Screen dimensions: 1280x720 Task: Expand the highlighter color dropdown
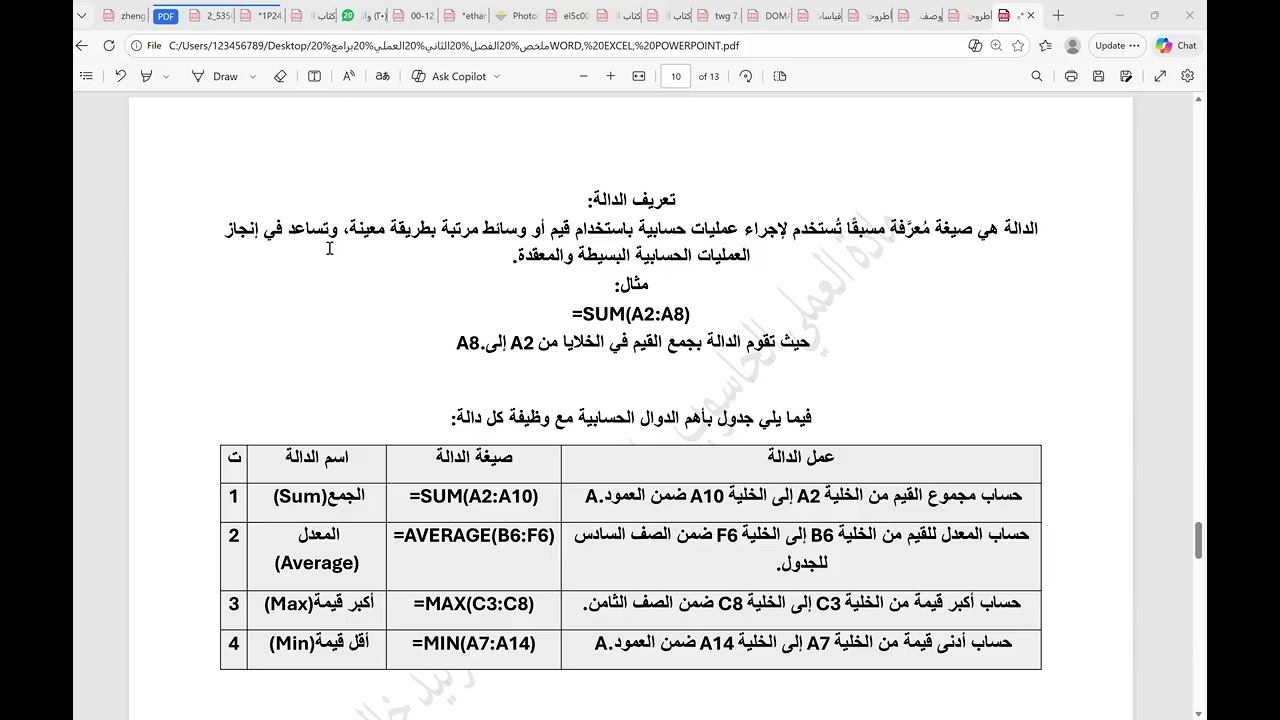pos(166,76)
